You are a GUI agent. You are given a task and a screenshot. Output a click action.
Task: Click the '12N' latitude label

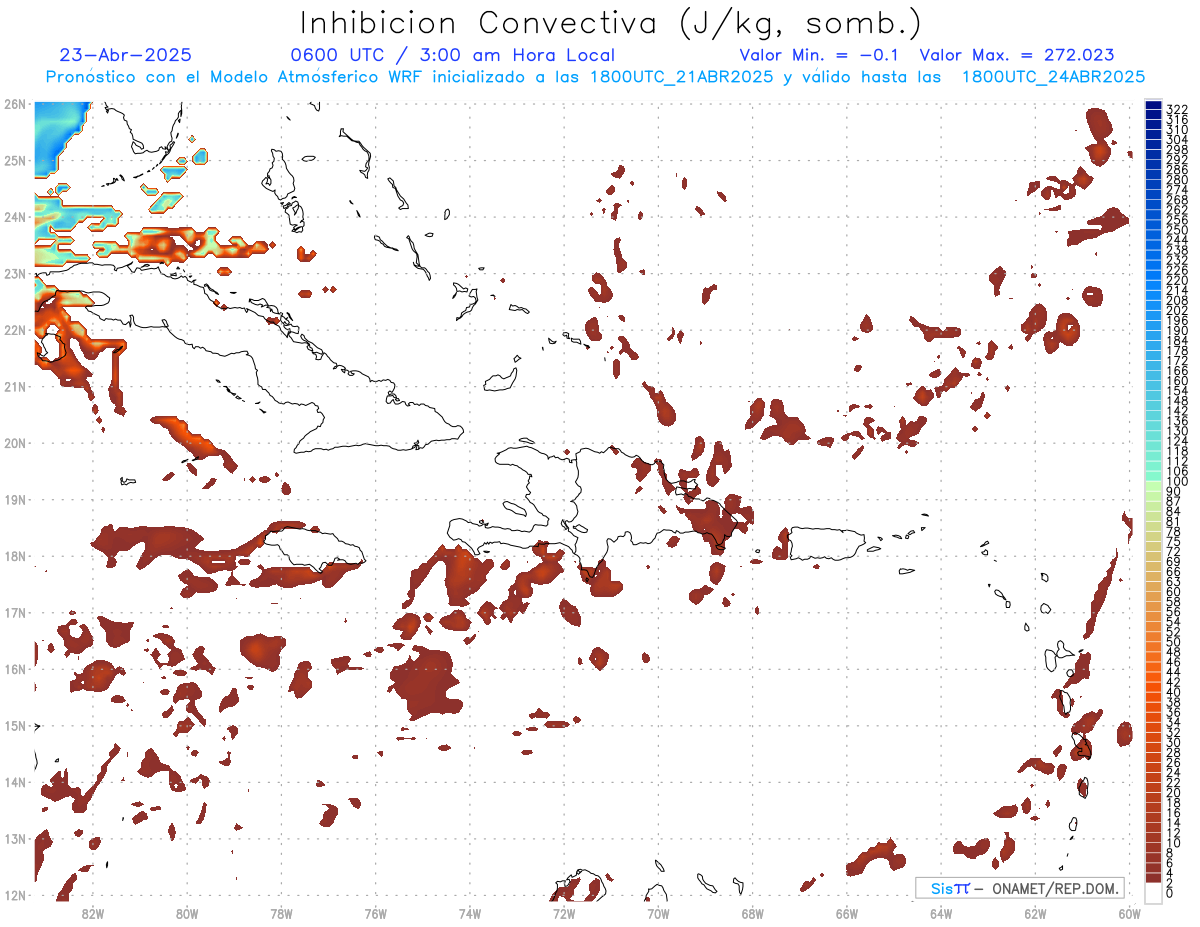click(15, 895)
